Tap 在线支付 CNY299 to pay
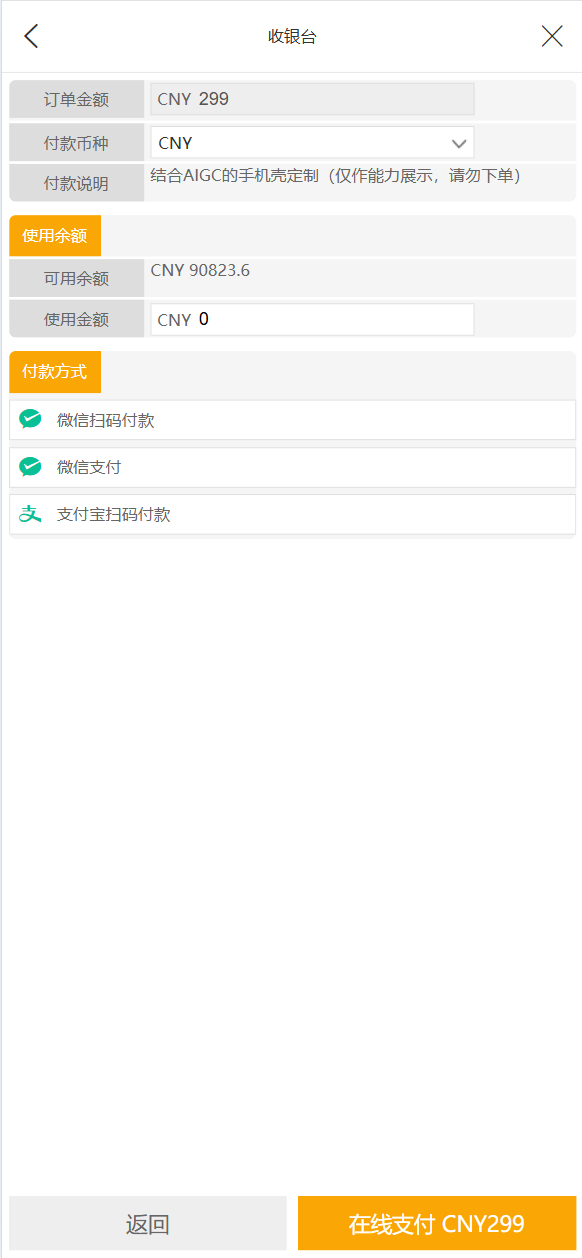Screen dimensions: 582x1258 (437, 1224)
